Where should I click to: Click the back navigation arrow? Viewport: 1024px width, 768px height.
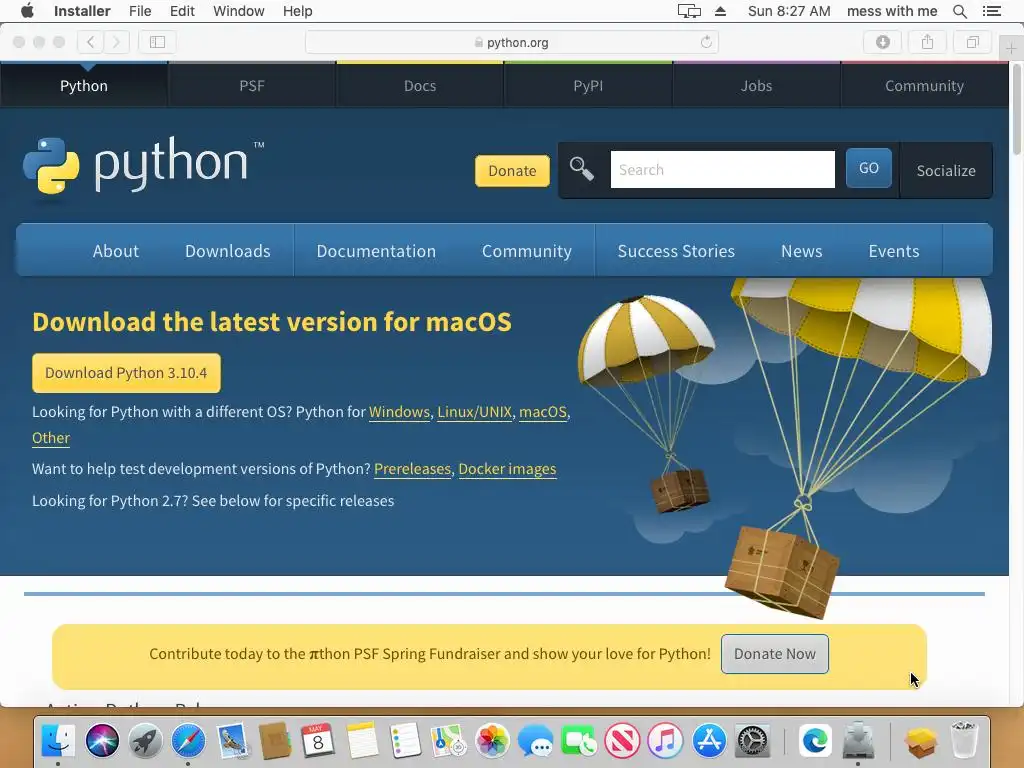[x=90, y=42]
